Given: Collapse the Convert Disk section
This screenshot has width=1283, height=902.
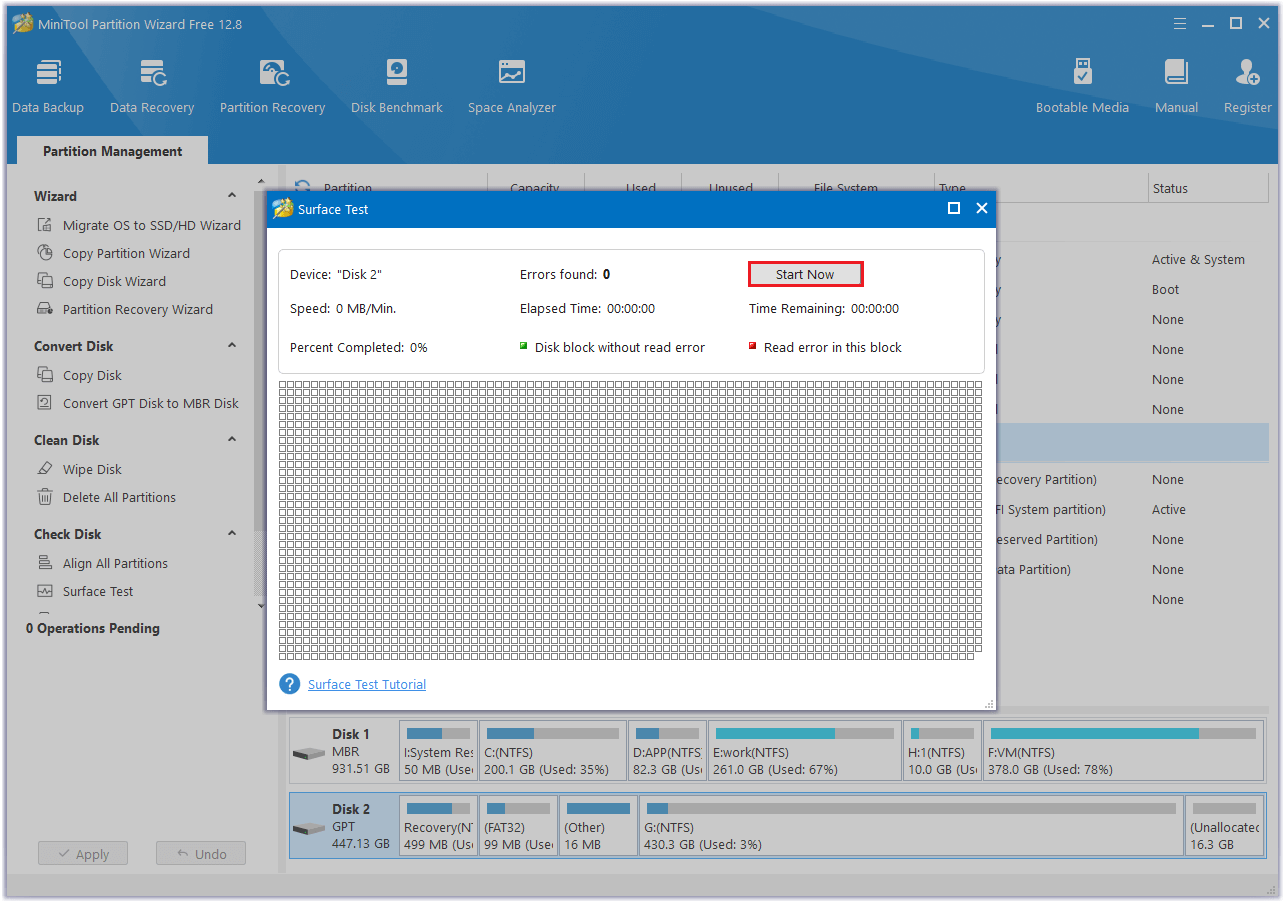Looking at the screenshot, I should coord(232,346).
